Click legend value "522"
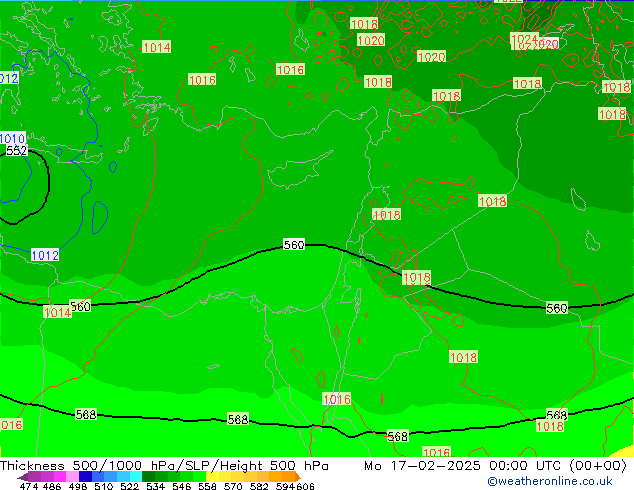Image resolution: width=634 pixels, height=490 pixels. tap(129, 486)
